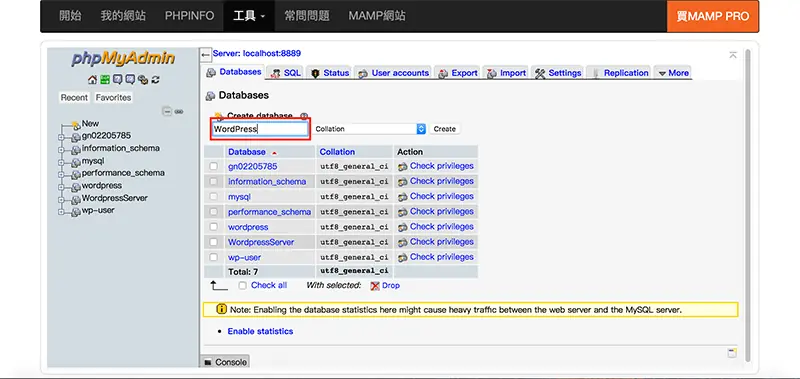This screenshot has height=379, width=800.
Task: Tick the checkbox for performance_schema
Action: tap(213, 212)
